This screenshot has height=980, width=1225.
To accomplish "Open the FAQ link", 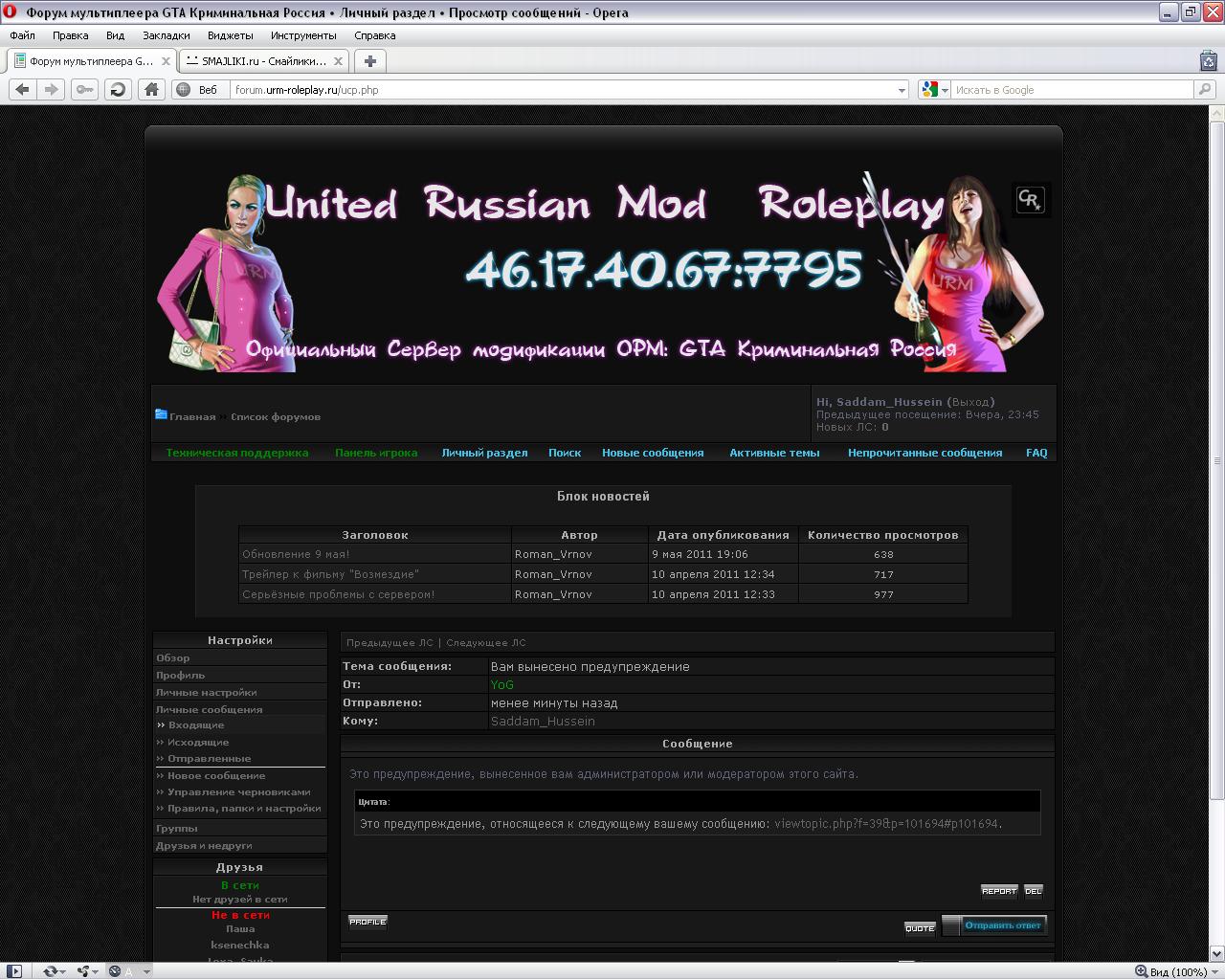I will coord(1036,453).
